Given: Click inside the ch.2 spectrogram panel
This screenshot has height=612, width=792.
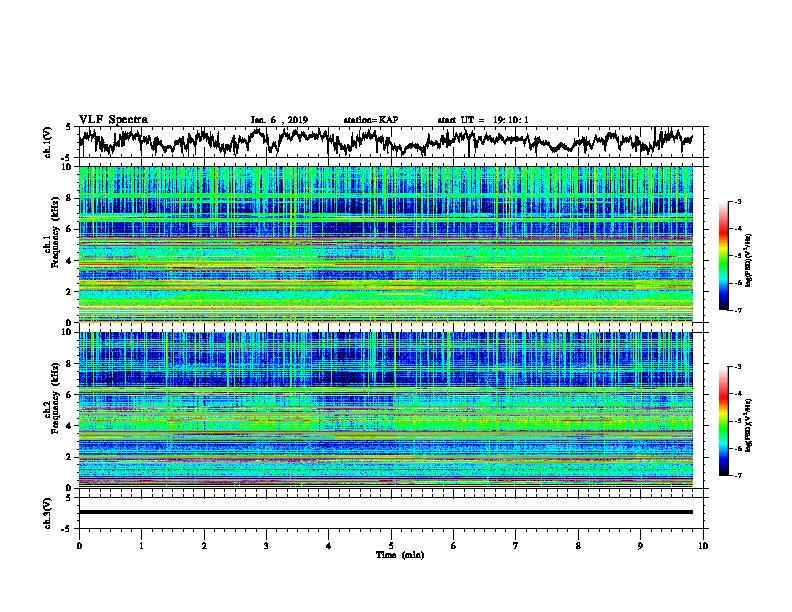Looking at the screenshot, I should point(386,410).
